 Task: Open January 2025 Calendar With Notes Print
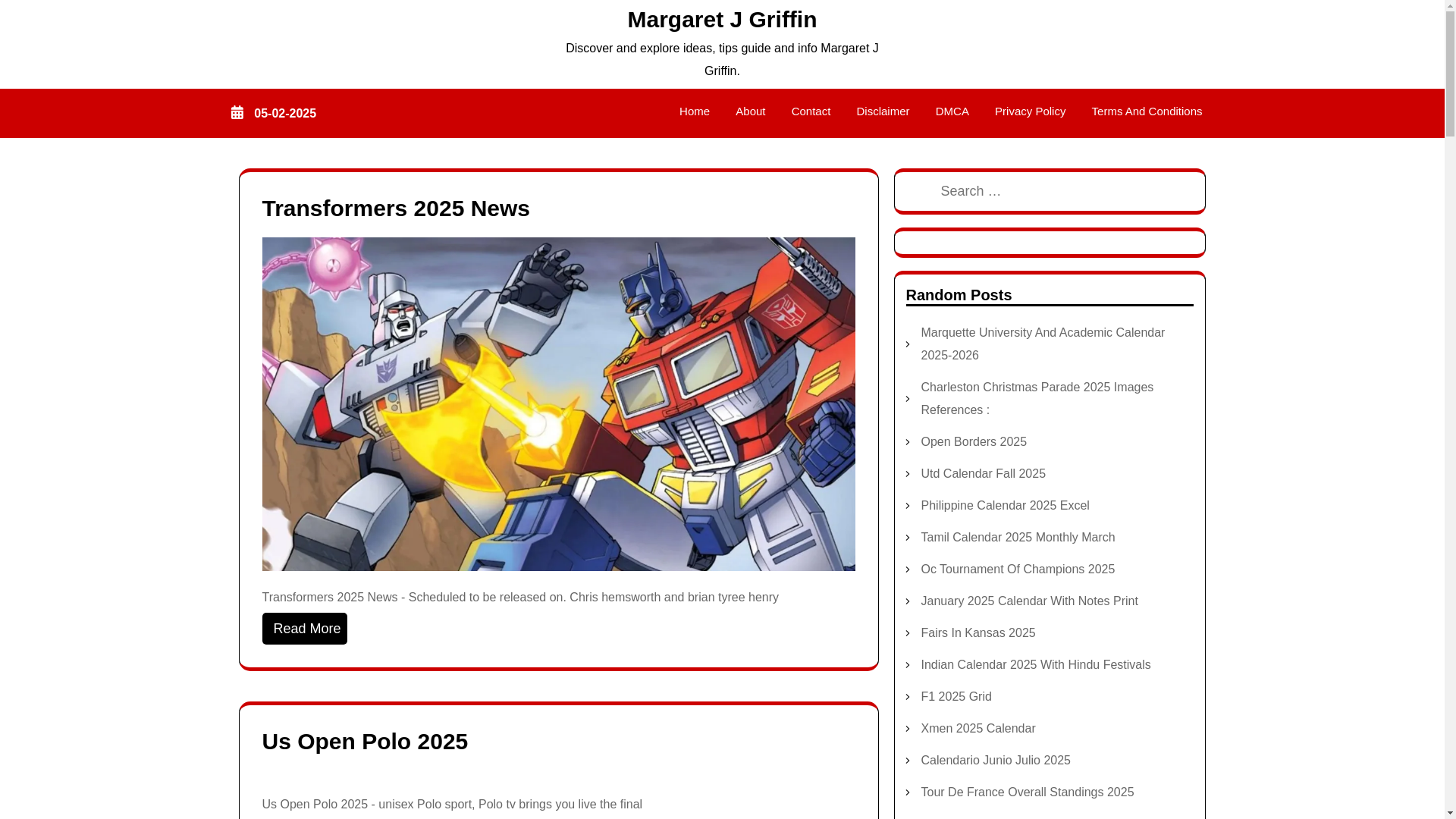click(1029, 601)
